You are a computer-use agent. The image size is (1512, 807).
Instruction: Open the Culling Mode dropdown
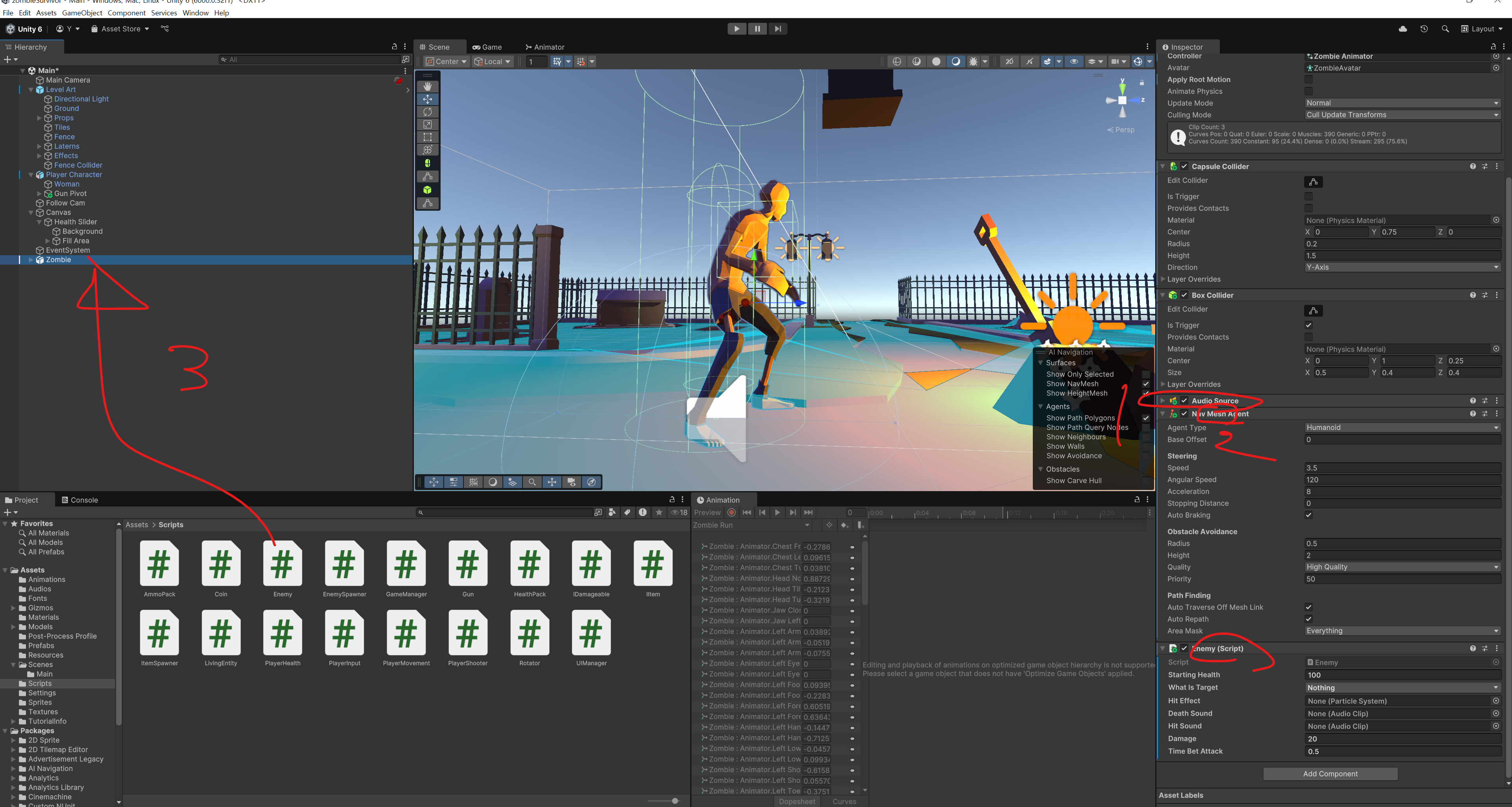coord(1402,115)
